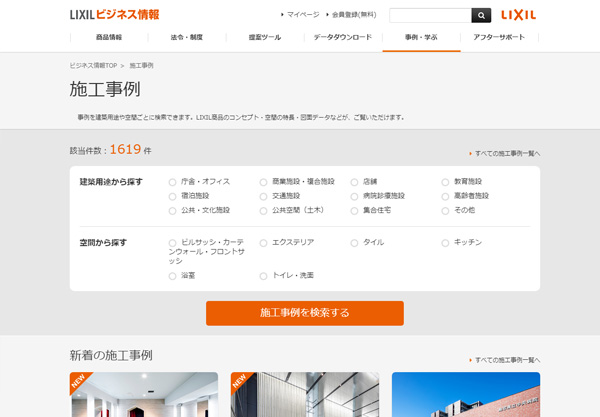The image size is (600, 417).
Task: Click the LIXILビジネス情報 site logo
Action: [x=114, y=15]
